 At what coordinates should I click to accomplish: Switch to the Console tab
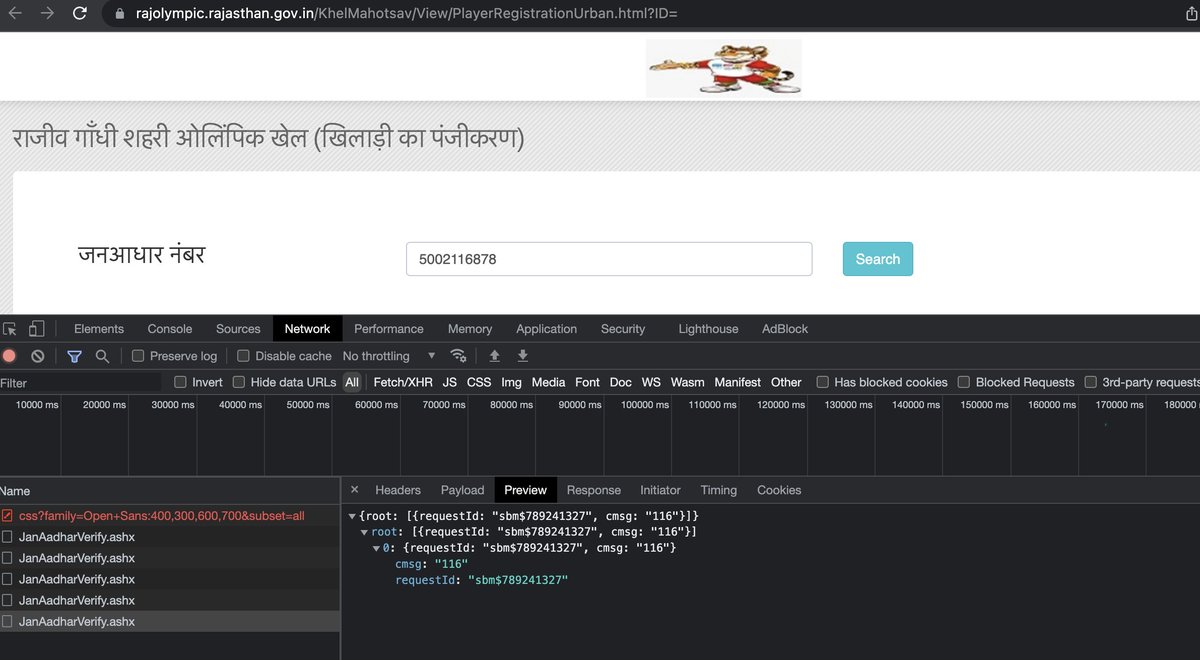(x=169, y=328)
